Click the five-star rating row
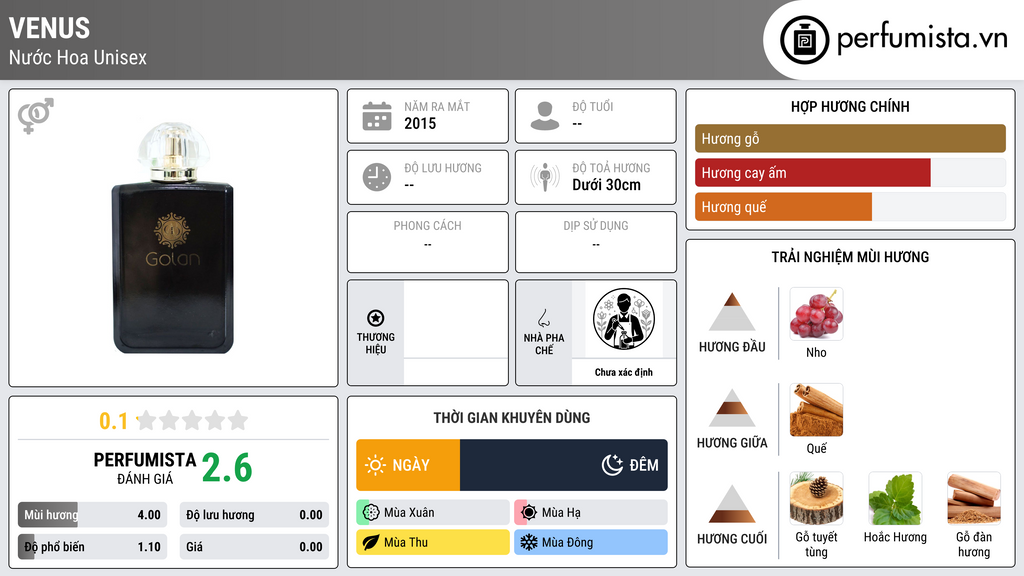 [192, 421]
